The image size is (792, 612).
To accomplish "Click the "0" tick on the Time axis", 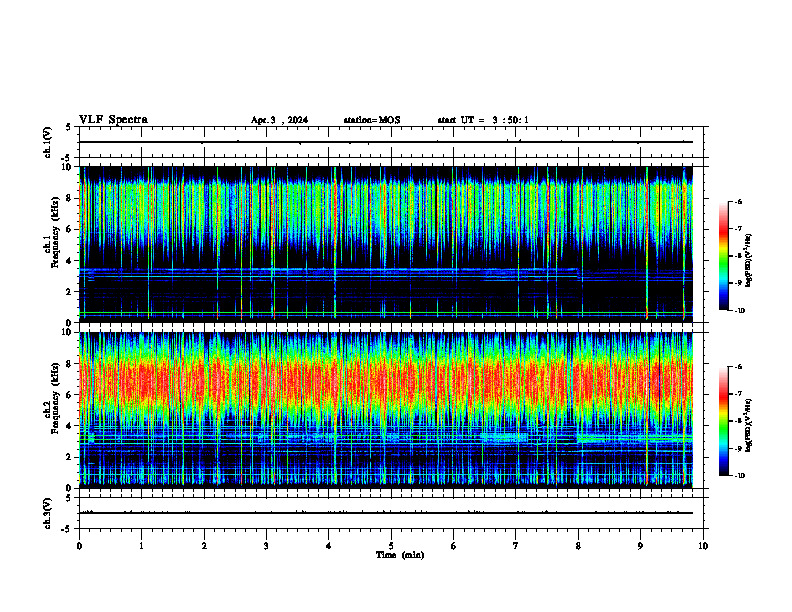I will [x=79, y=546].
